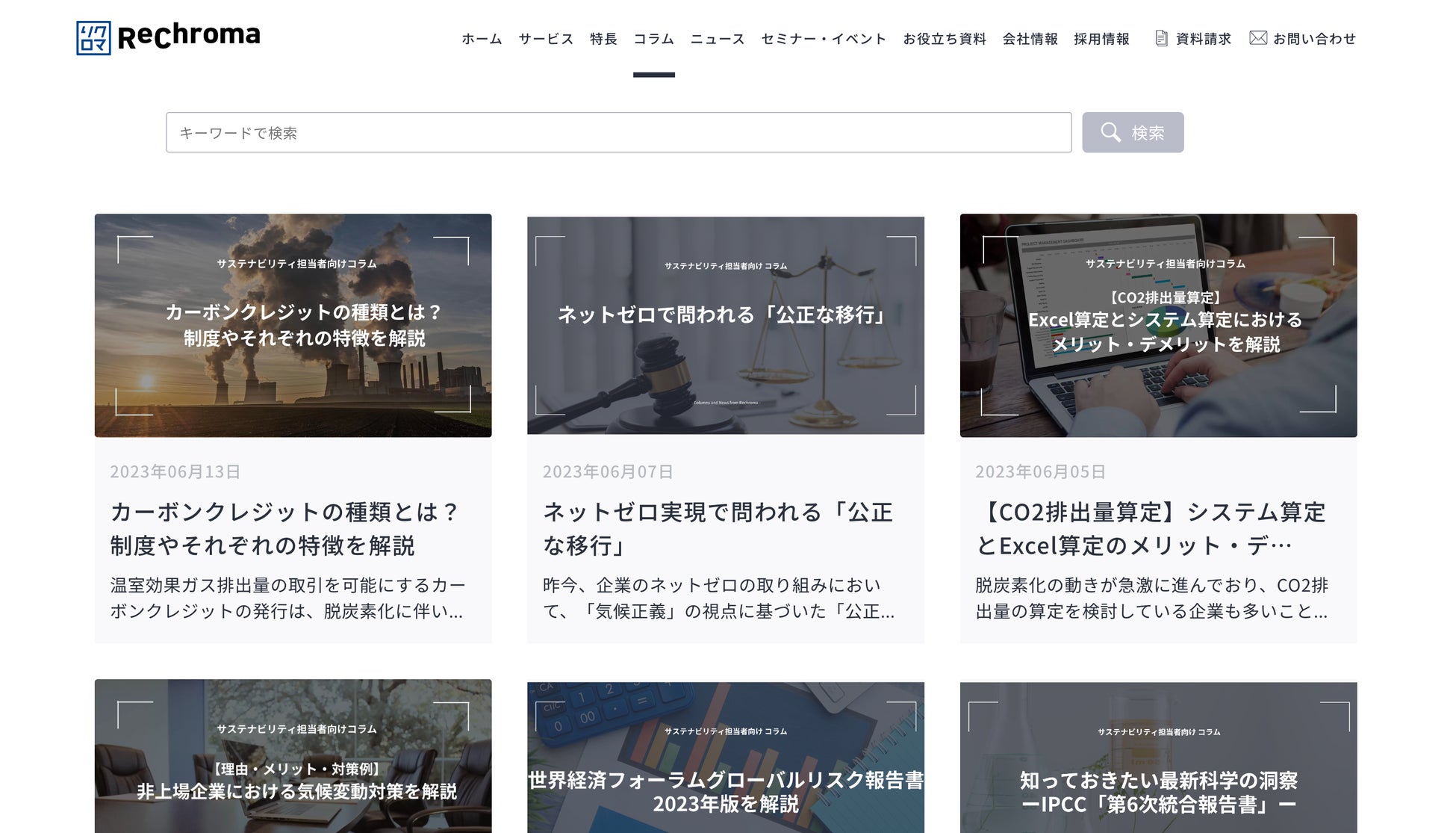Go to the 会社情報 page link
Viewport: 1456px width, 833px height.
point(1030,39)
